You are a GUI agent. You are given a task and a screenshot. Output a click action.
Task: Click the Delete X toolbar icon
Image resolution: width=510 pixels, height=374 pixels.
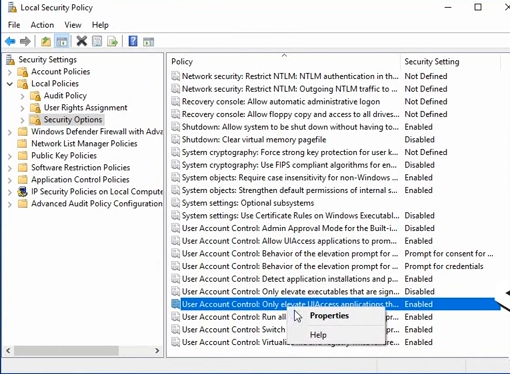82,41
